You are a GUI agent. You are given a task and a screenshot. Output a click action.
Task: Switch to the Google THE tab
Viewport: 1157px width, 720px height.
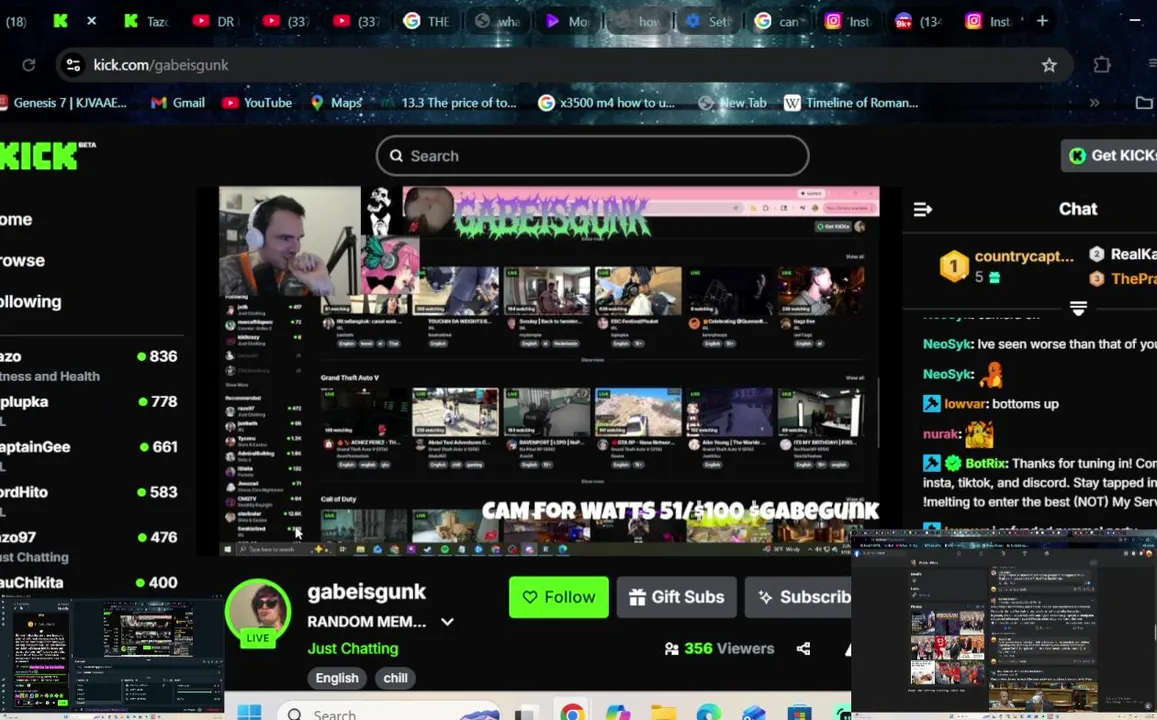coord(426,21)
